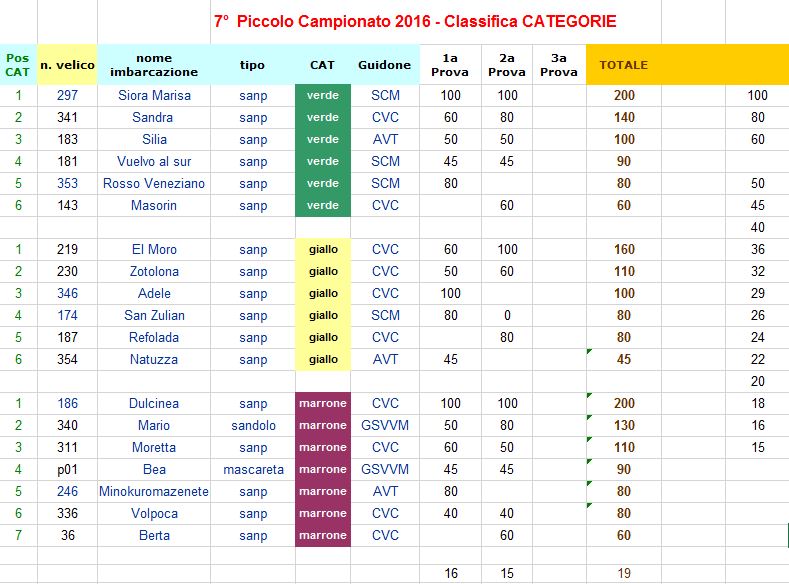789x584 pixels.
Task: Click the bottom count cell showing 19
Action: coord(623,573)
